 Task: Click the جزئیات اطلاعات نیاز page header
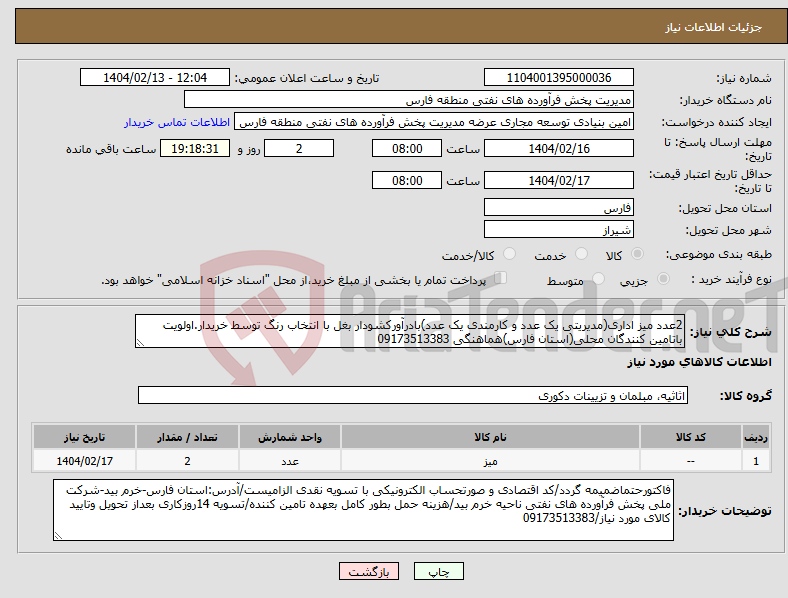[714, 27]
